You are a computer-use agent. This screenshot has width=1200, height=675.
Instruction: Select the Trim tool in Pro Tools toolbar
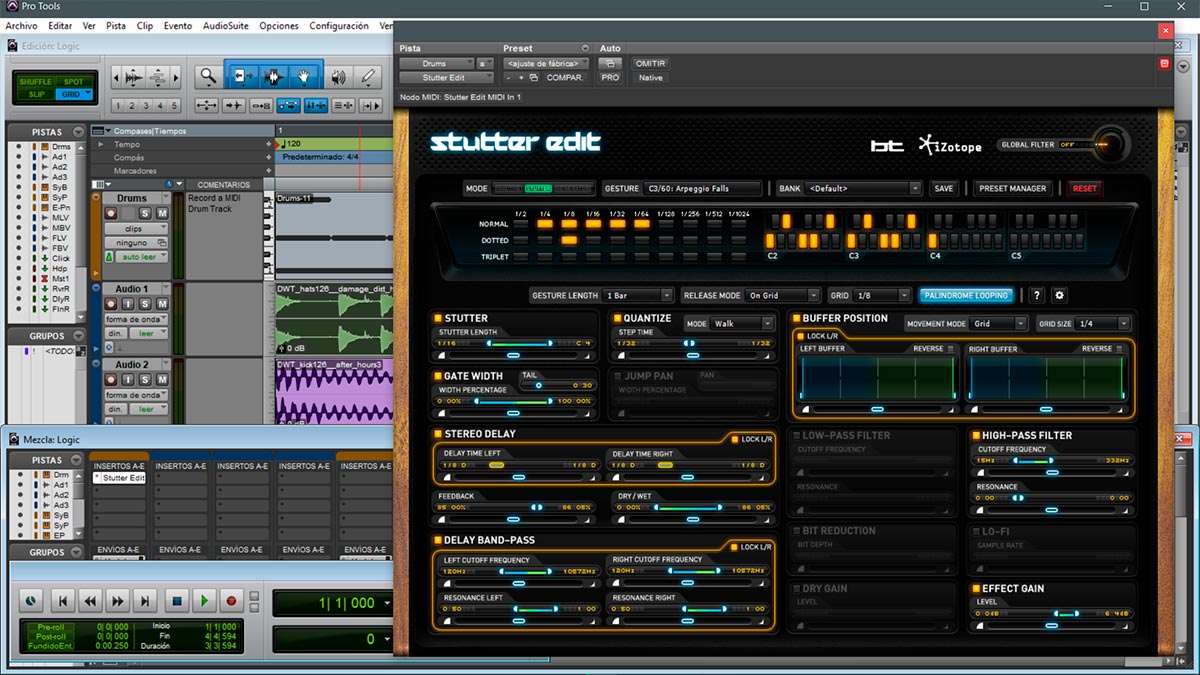coord(241,76)
